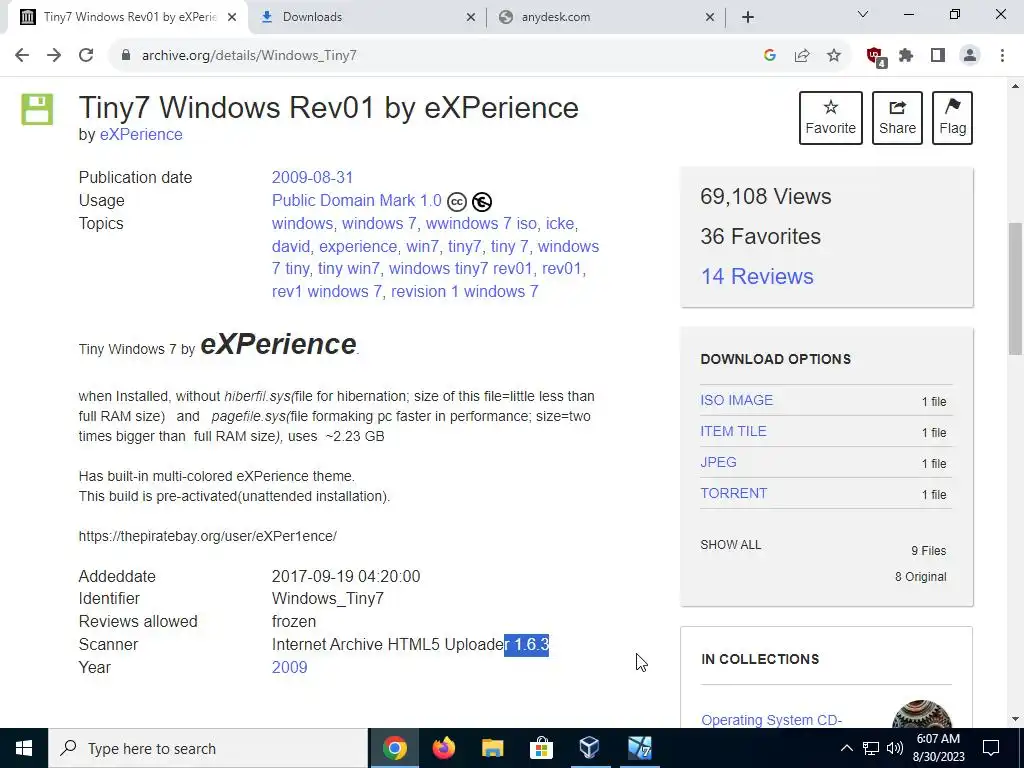Open the Extensions puzzle menu

tap(906, 56)
